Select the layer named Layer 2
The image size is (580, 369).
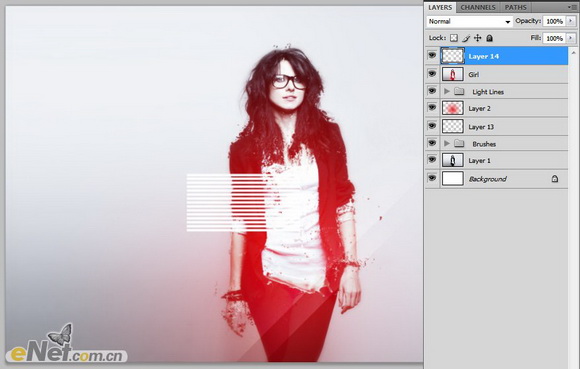point(479,109)
